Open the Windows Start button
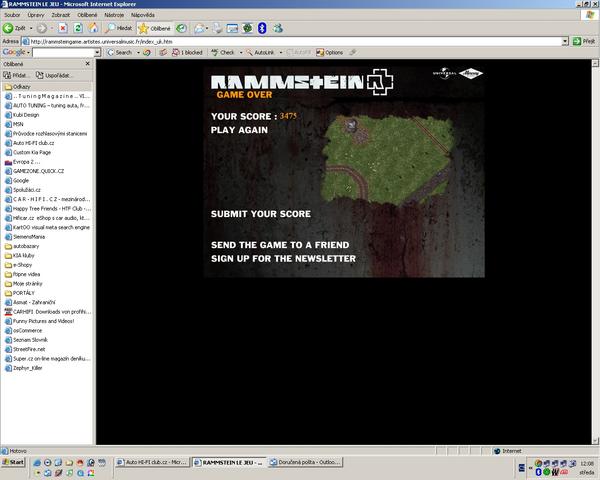The image size is (600, 480). coord(13,462)
